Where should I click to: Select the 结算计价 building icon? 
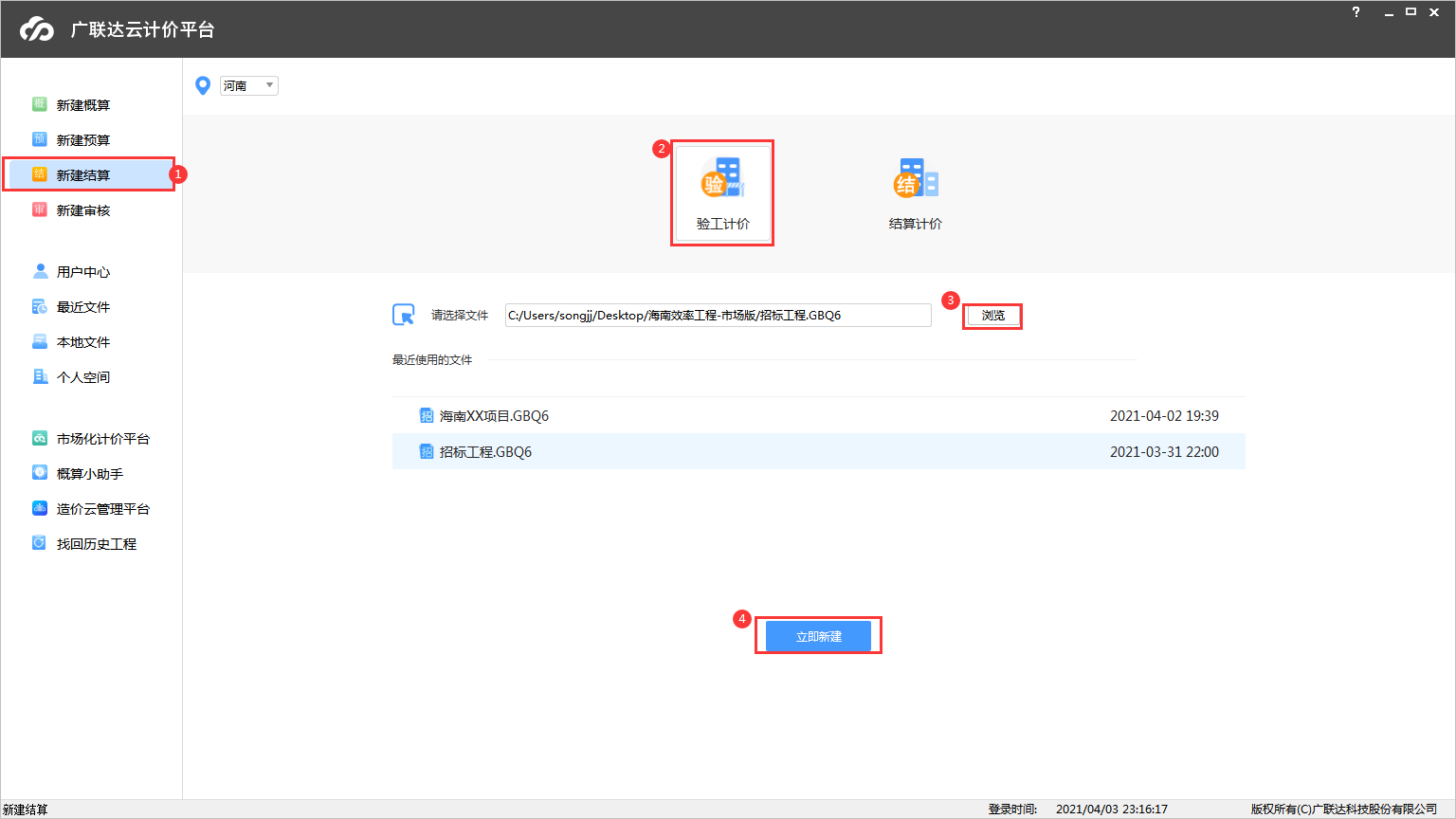point(916,178)
